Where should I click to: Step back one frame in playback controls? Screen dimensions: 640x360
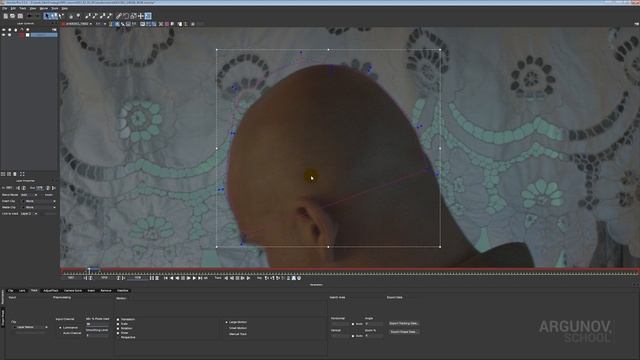pos(171,278)
